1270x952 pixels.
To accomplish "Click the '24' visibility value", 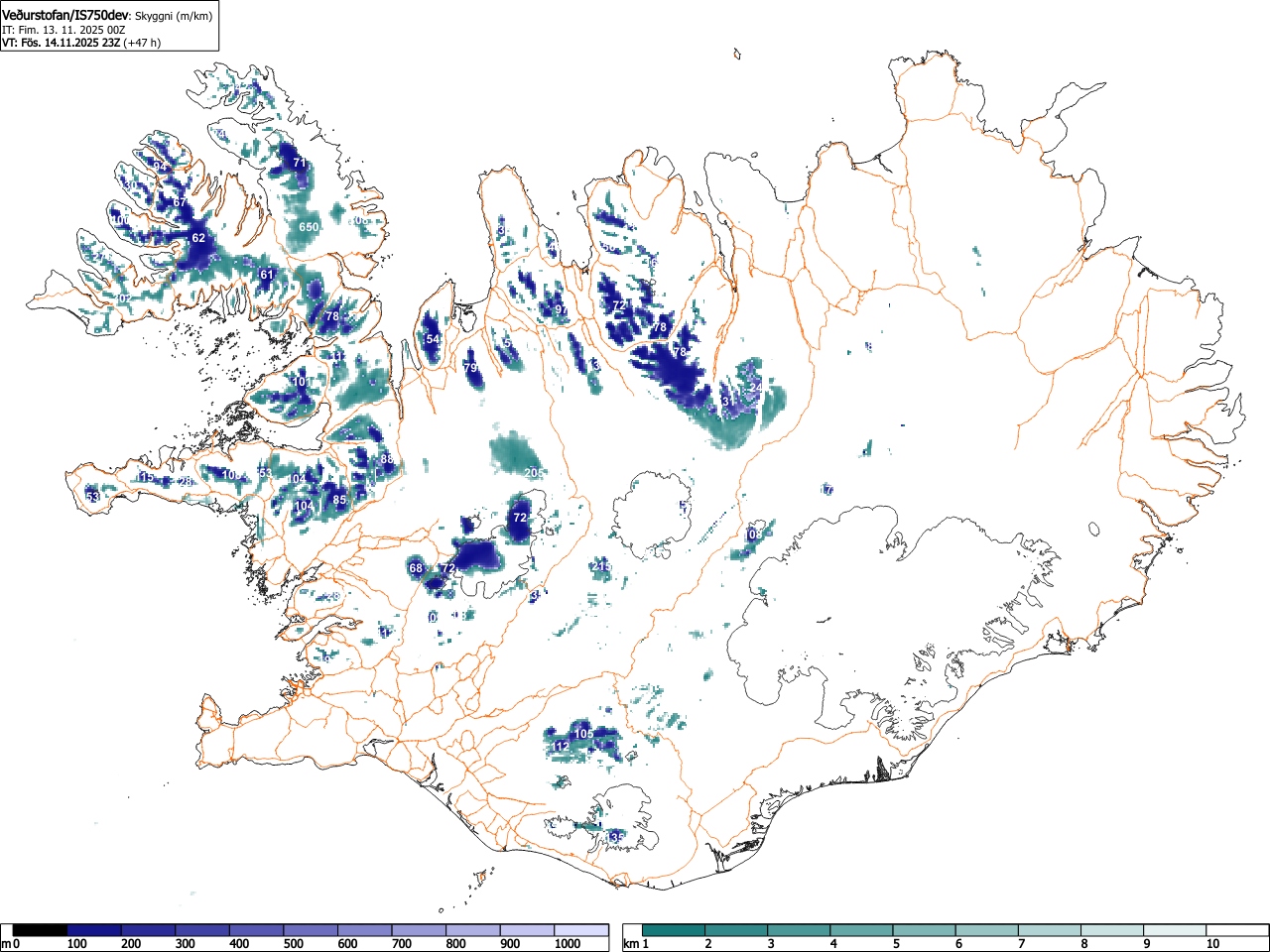I will click(755, 387).
